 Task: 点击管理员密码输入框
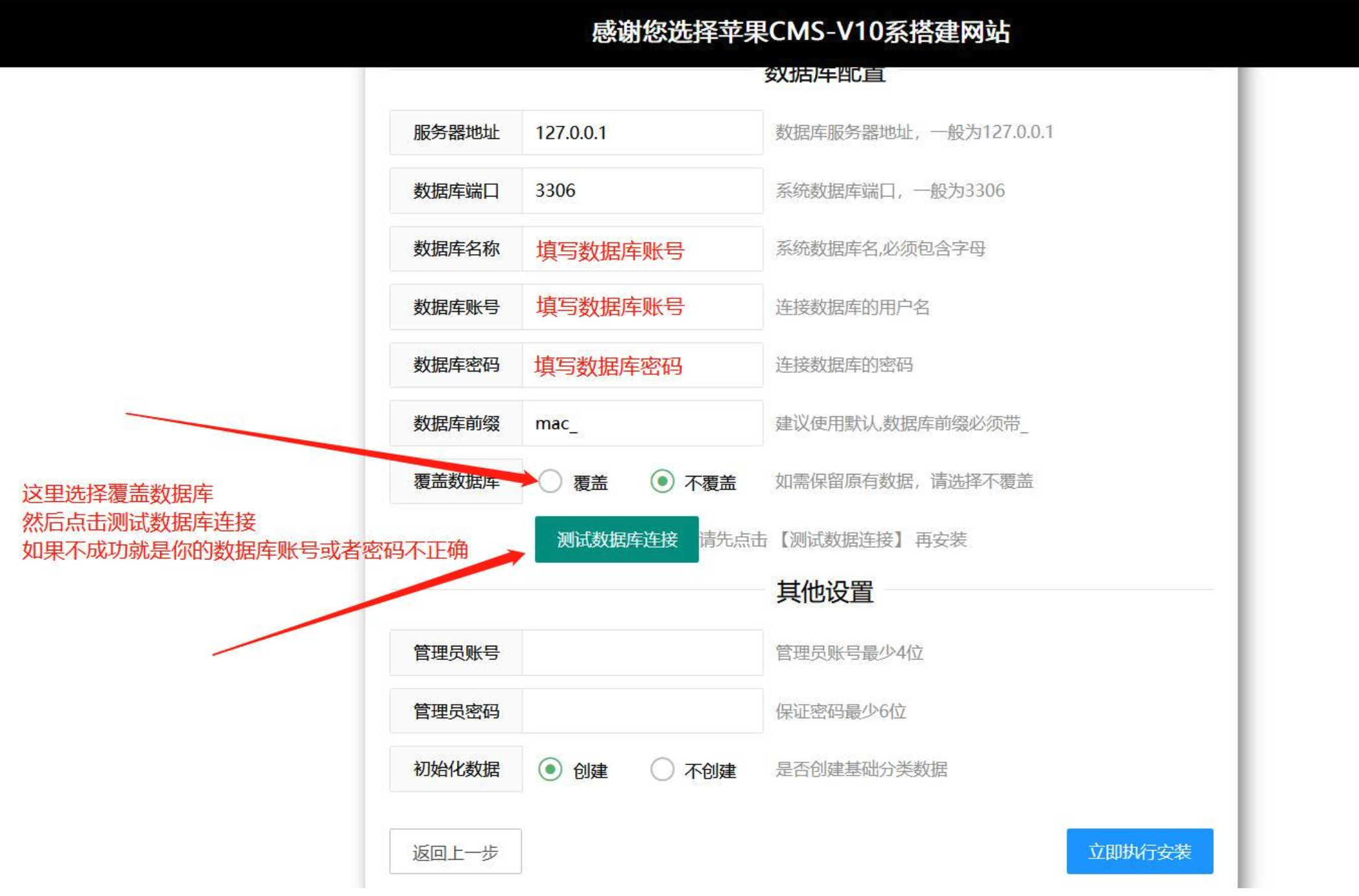[642, 711]
